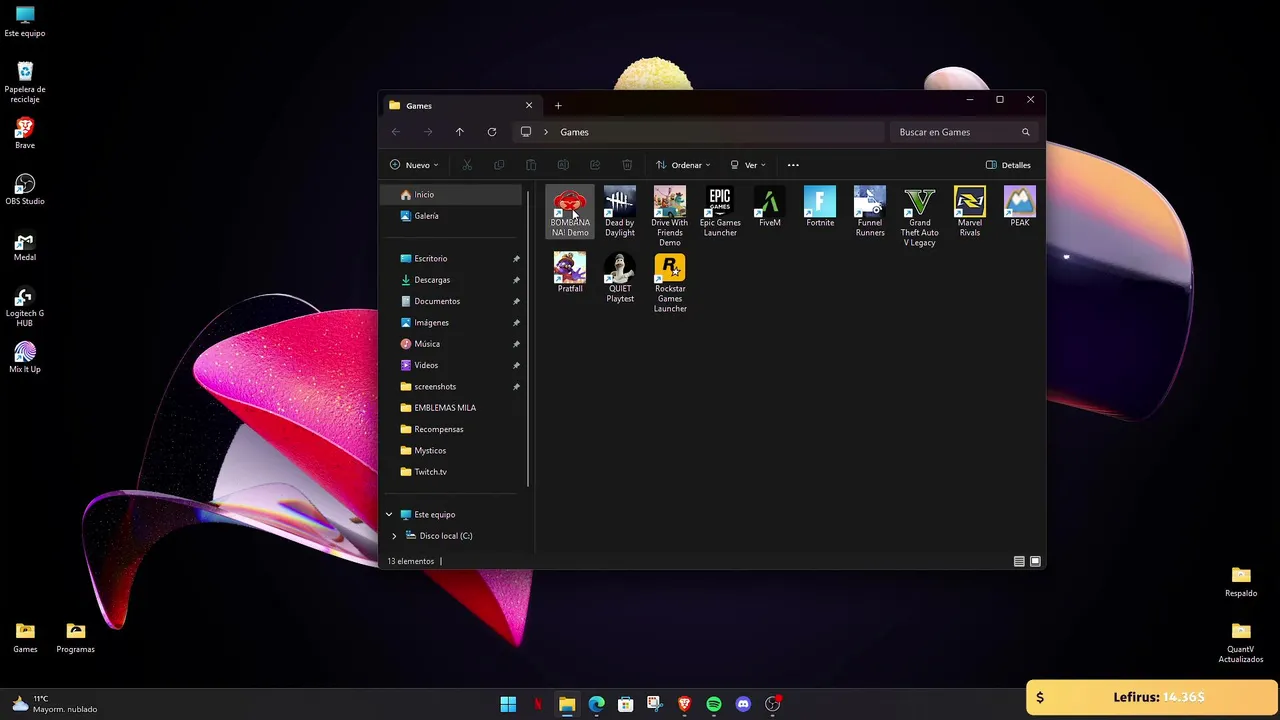
Task: Click the Cut scissors icon in toolbar
Action: pos(467,165)
